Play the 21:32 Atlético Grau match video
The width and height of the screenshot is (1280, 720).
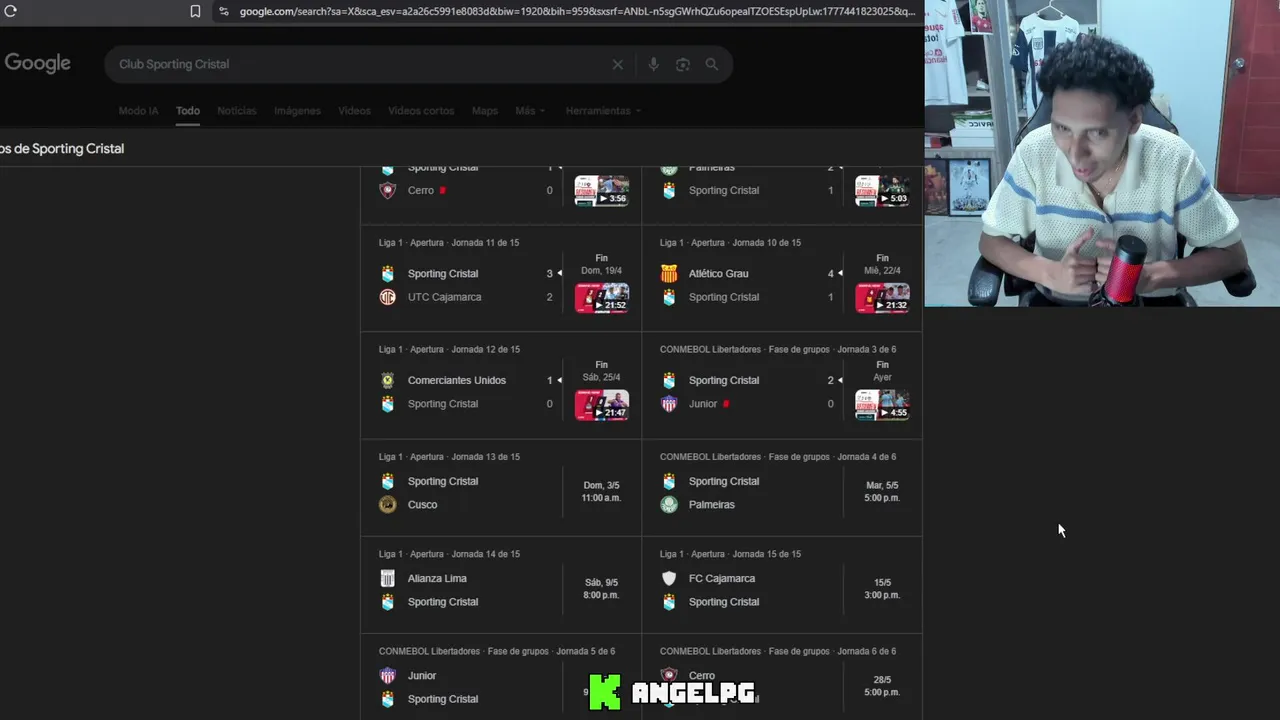[882, 297]
